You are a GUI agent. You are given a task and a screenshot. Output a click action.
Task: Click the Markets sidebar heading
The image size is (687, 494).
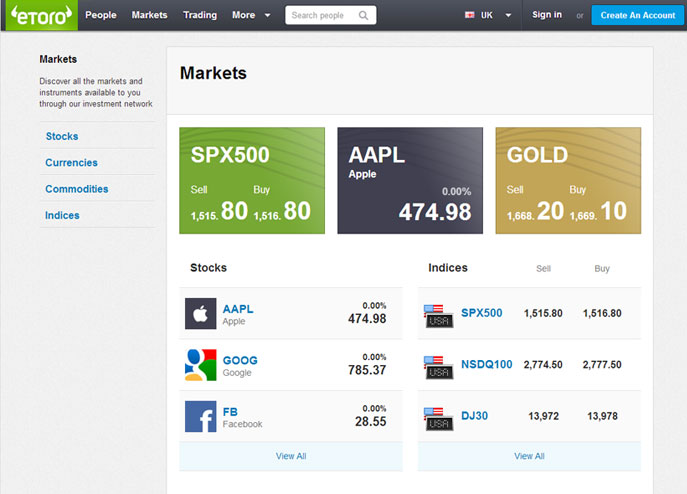[x=58, y=59]
